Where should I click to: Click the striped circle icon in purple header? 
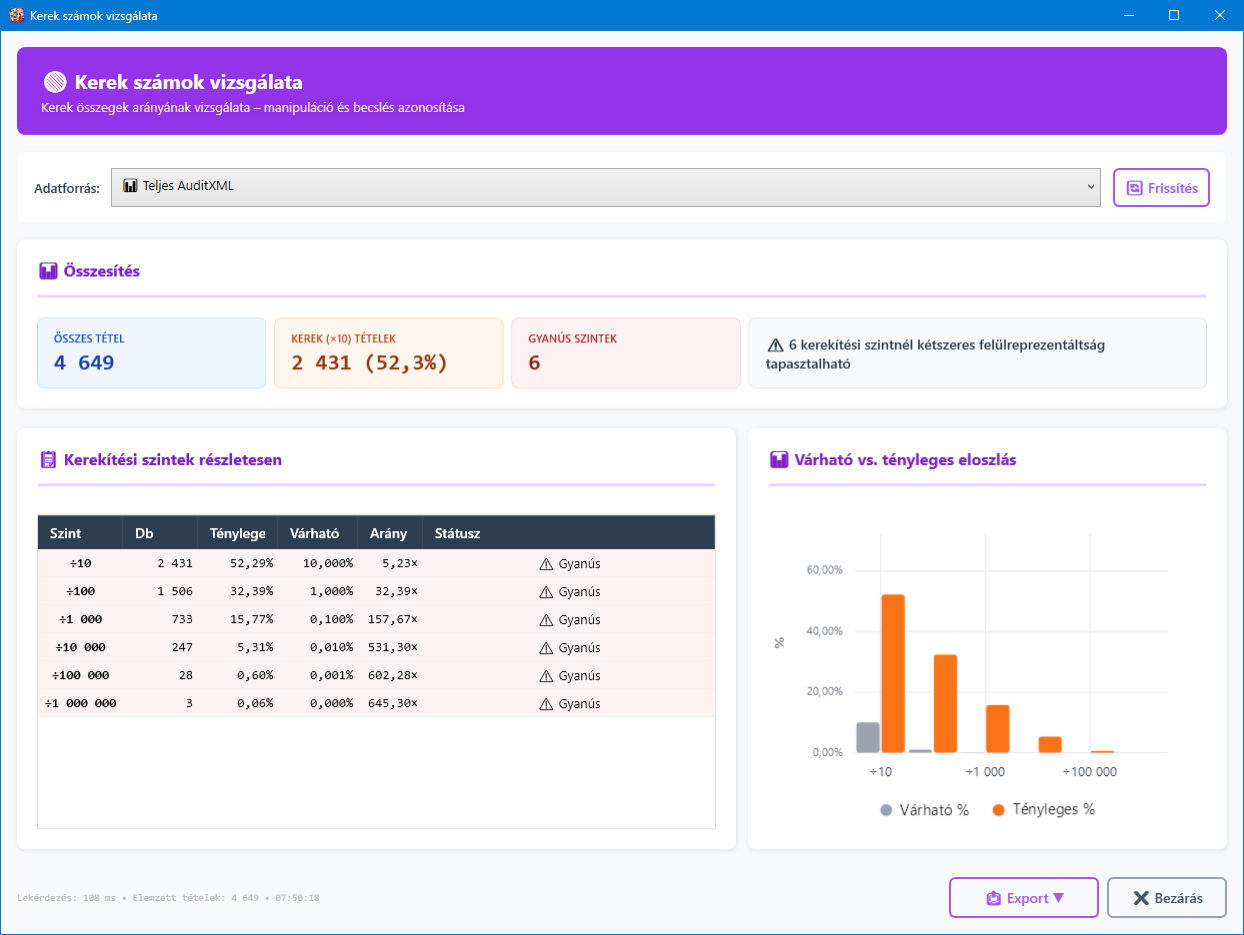[55, 82]
